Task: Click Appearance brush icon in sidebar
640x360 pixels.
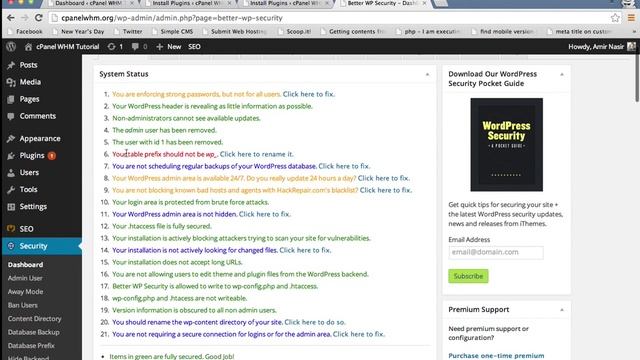Action: click(x=11, y=139)
